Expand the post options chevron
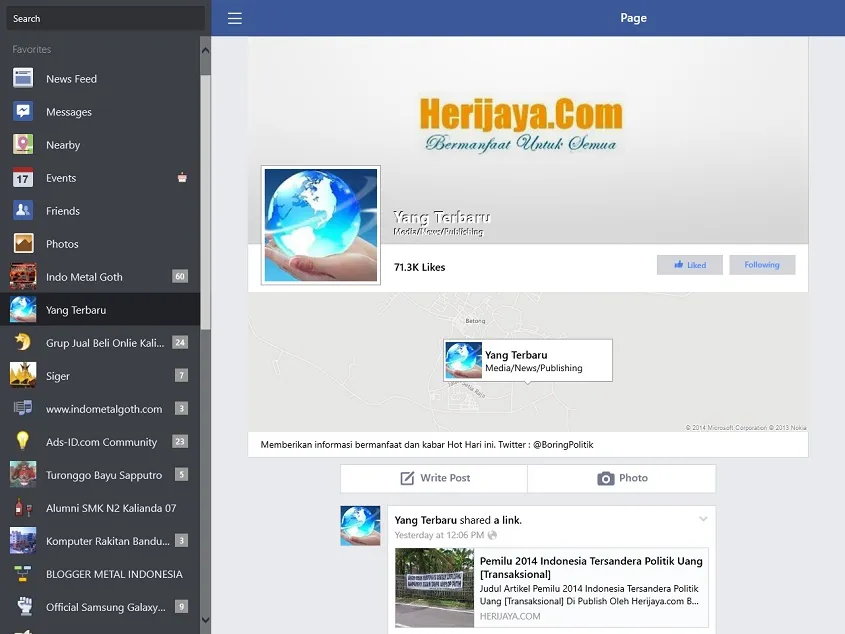The width and height of the screenshot is (845, 634). point(703,519)
